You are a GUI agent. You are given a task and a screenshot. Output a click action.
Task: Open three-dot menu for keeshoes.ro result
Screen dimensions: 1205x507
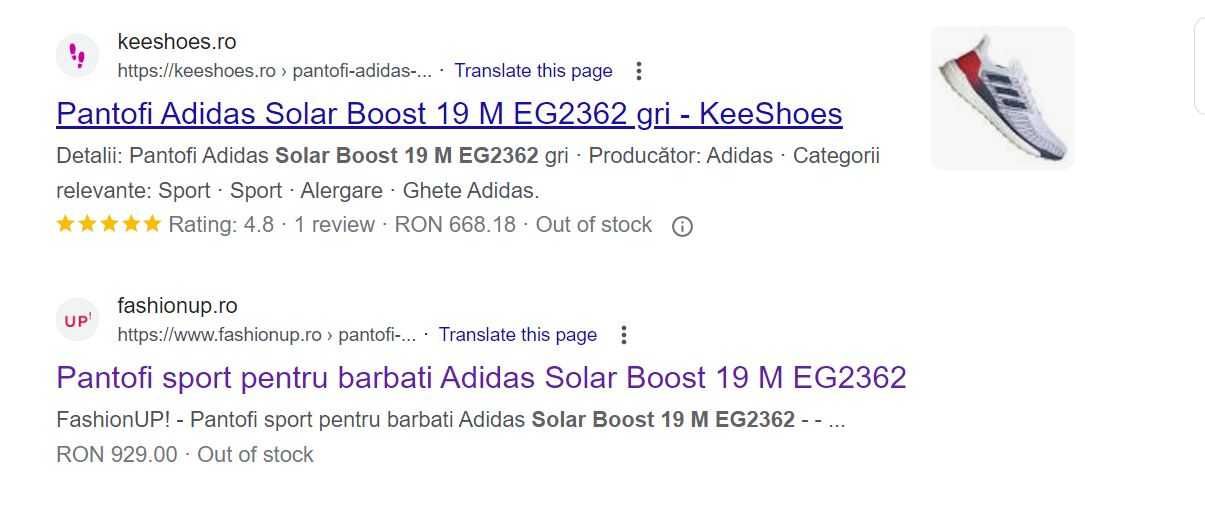(x=638, y=71)
